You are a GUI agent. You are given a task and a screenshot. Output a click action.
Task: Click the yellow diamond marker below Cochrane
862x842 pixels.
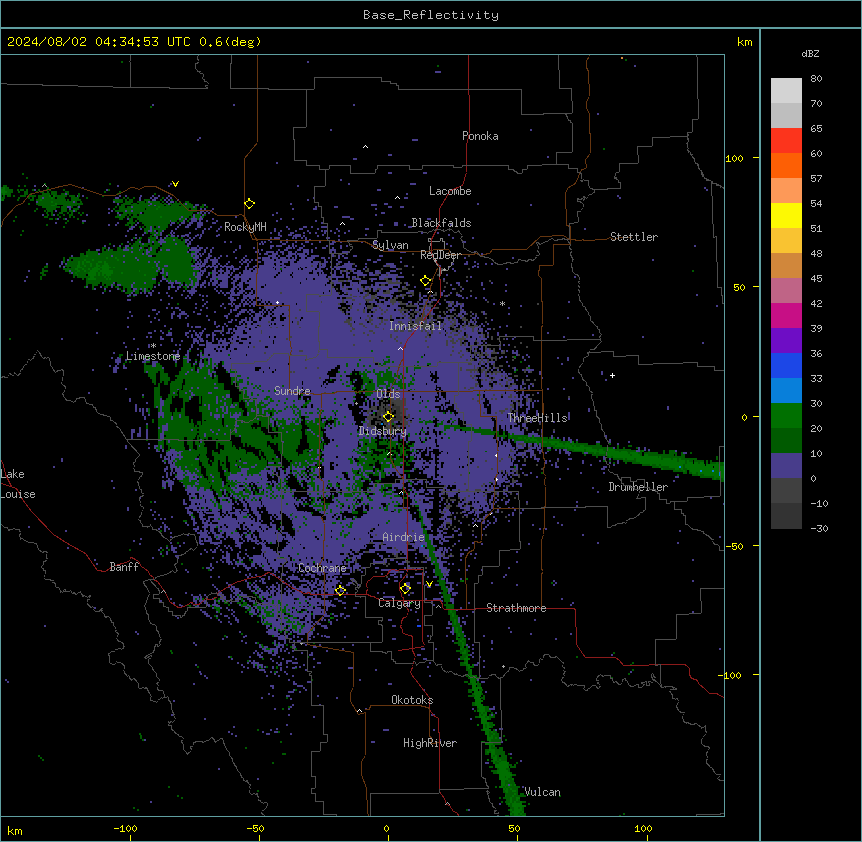340,590
